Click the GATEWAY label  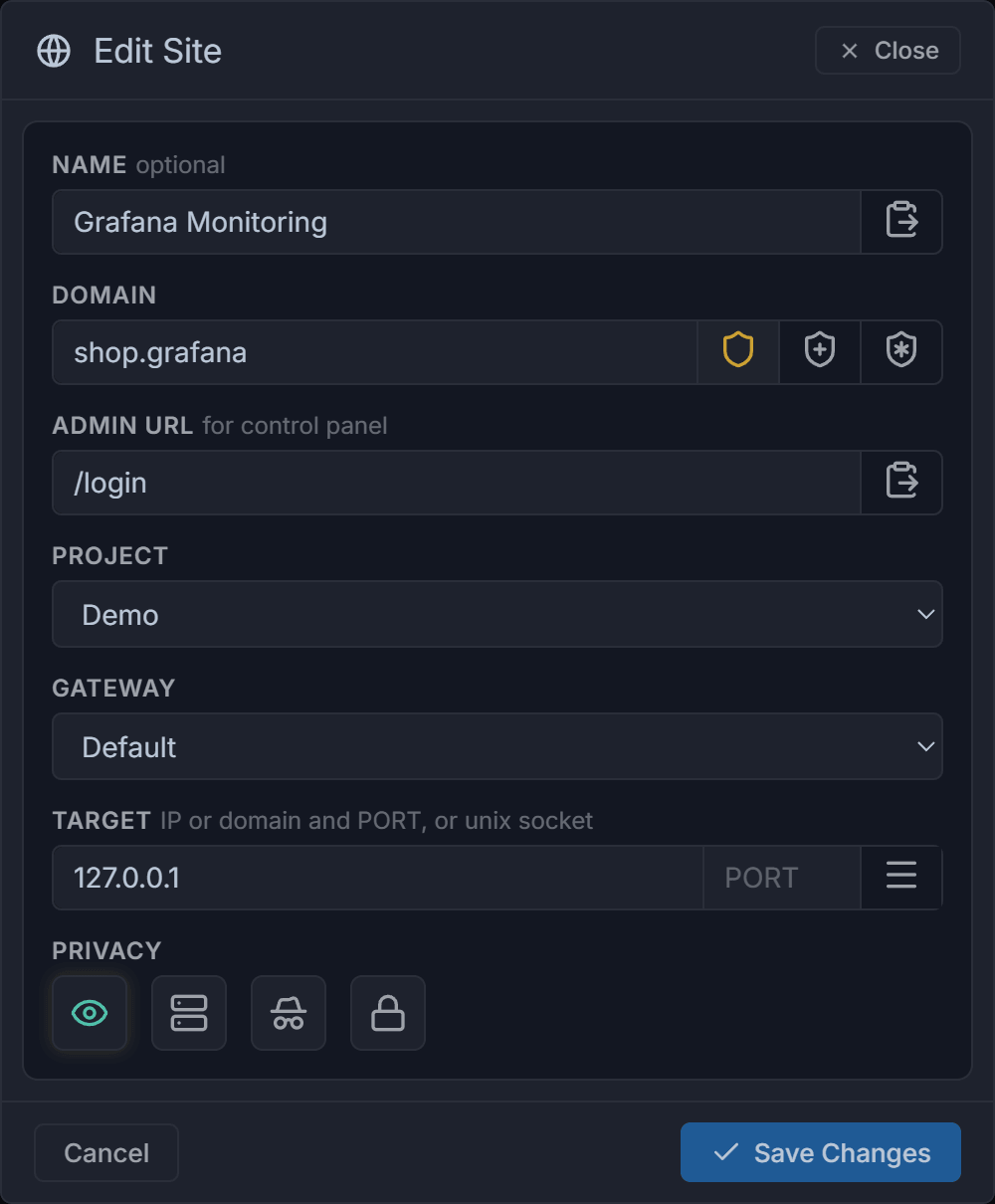coord(113,689)
